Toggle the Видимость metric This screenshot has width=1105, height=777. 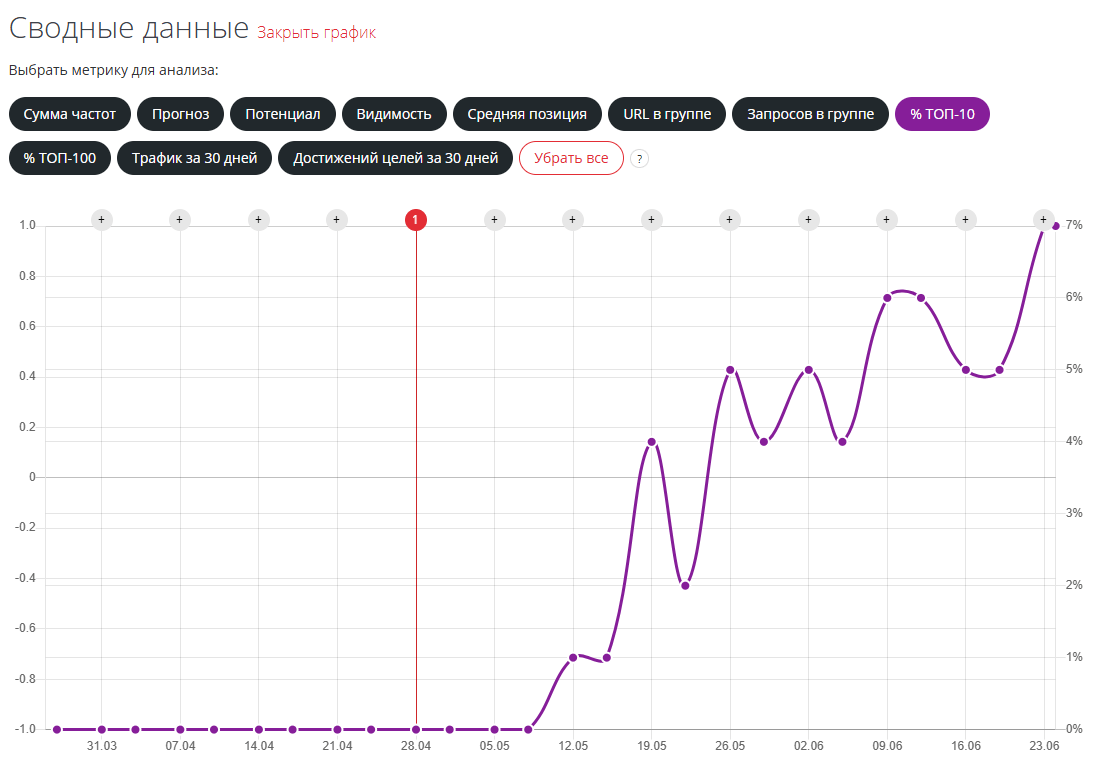click(x=394, y=114)
